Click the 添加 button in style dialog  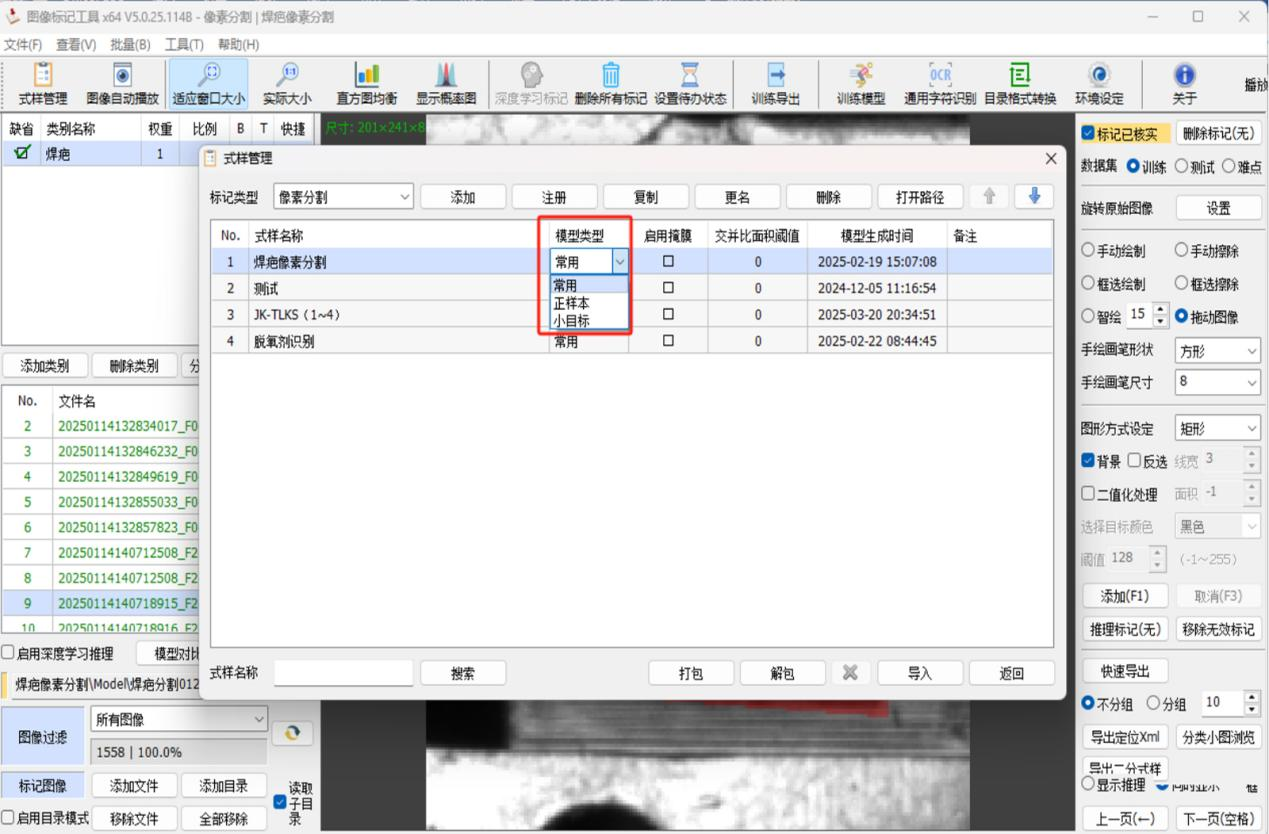click(x=463, y=197)
